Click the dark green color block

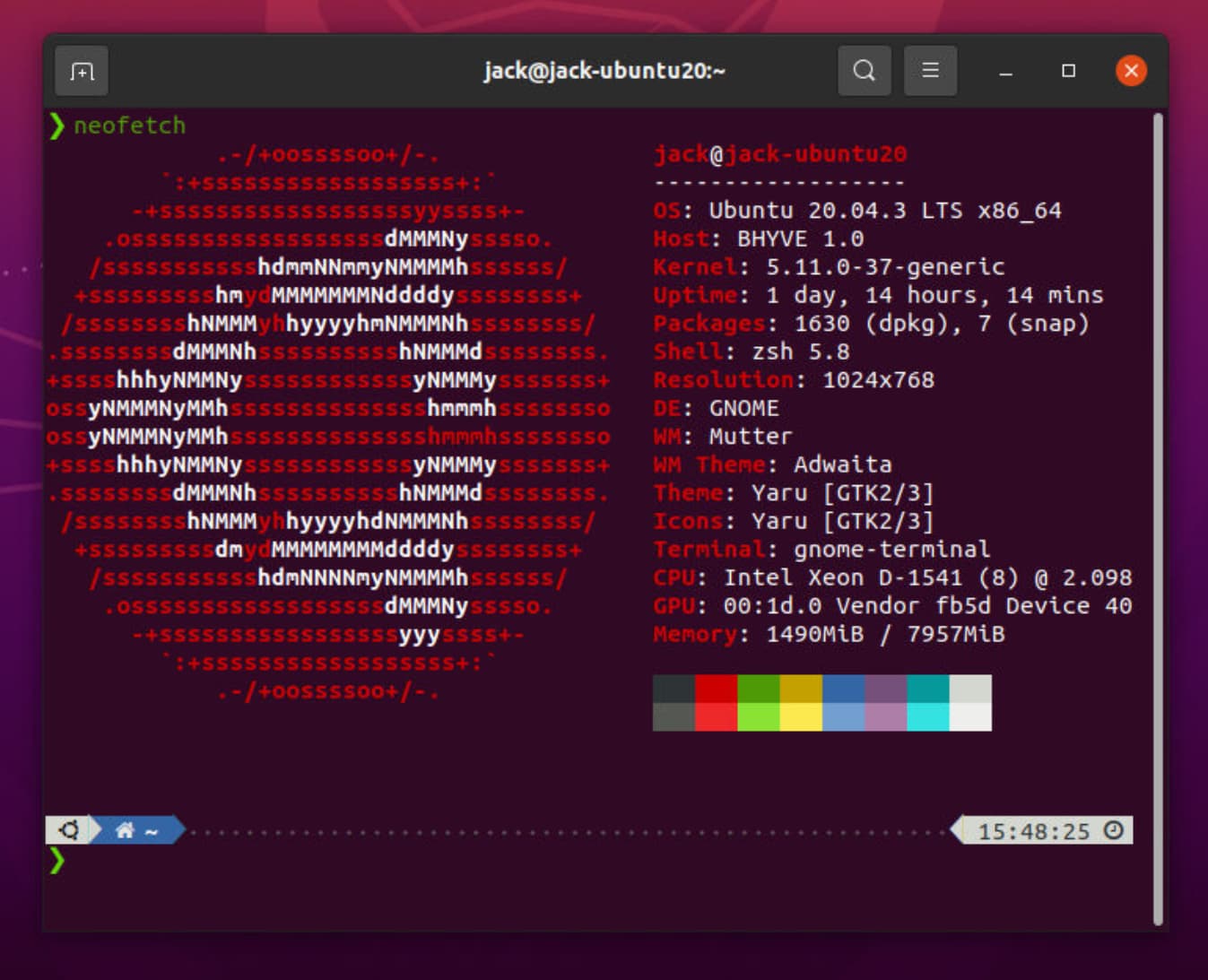(759, 689)
